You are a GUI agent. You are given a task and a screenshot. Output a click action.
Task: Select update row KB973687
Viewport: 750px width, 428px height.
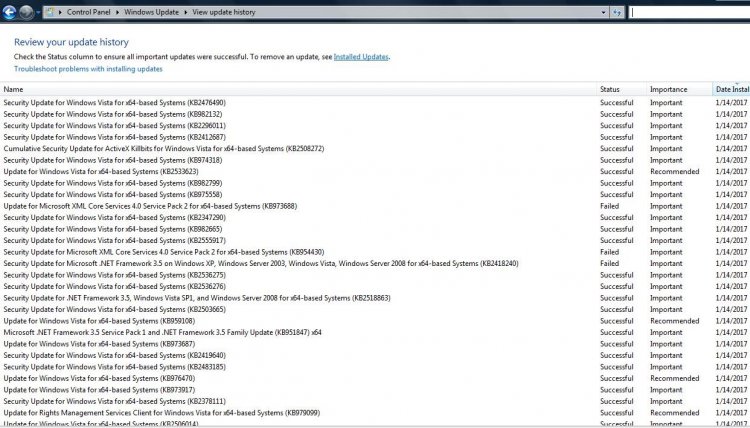click(x=375, y=343)
